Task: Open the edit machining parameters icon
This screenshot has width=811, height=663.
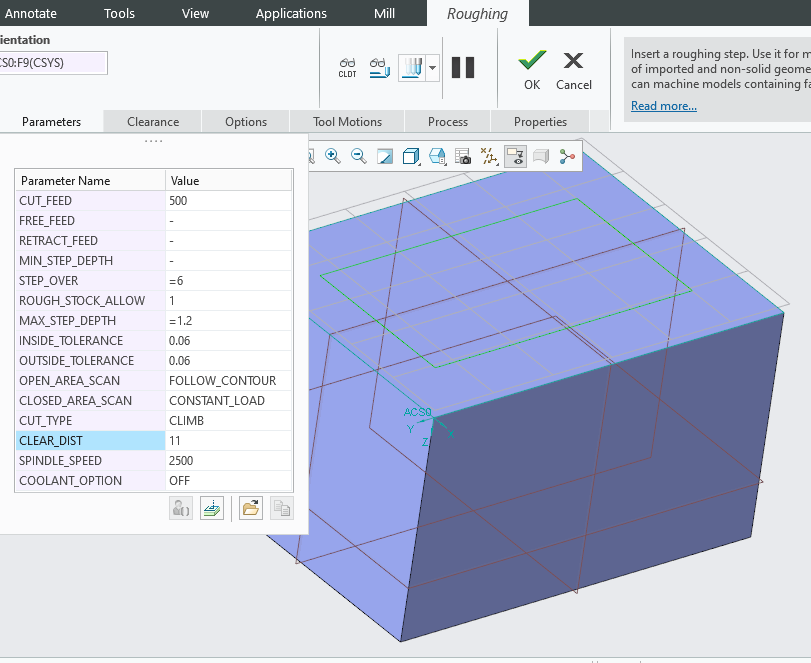Action: pos(212,508)
